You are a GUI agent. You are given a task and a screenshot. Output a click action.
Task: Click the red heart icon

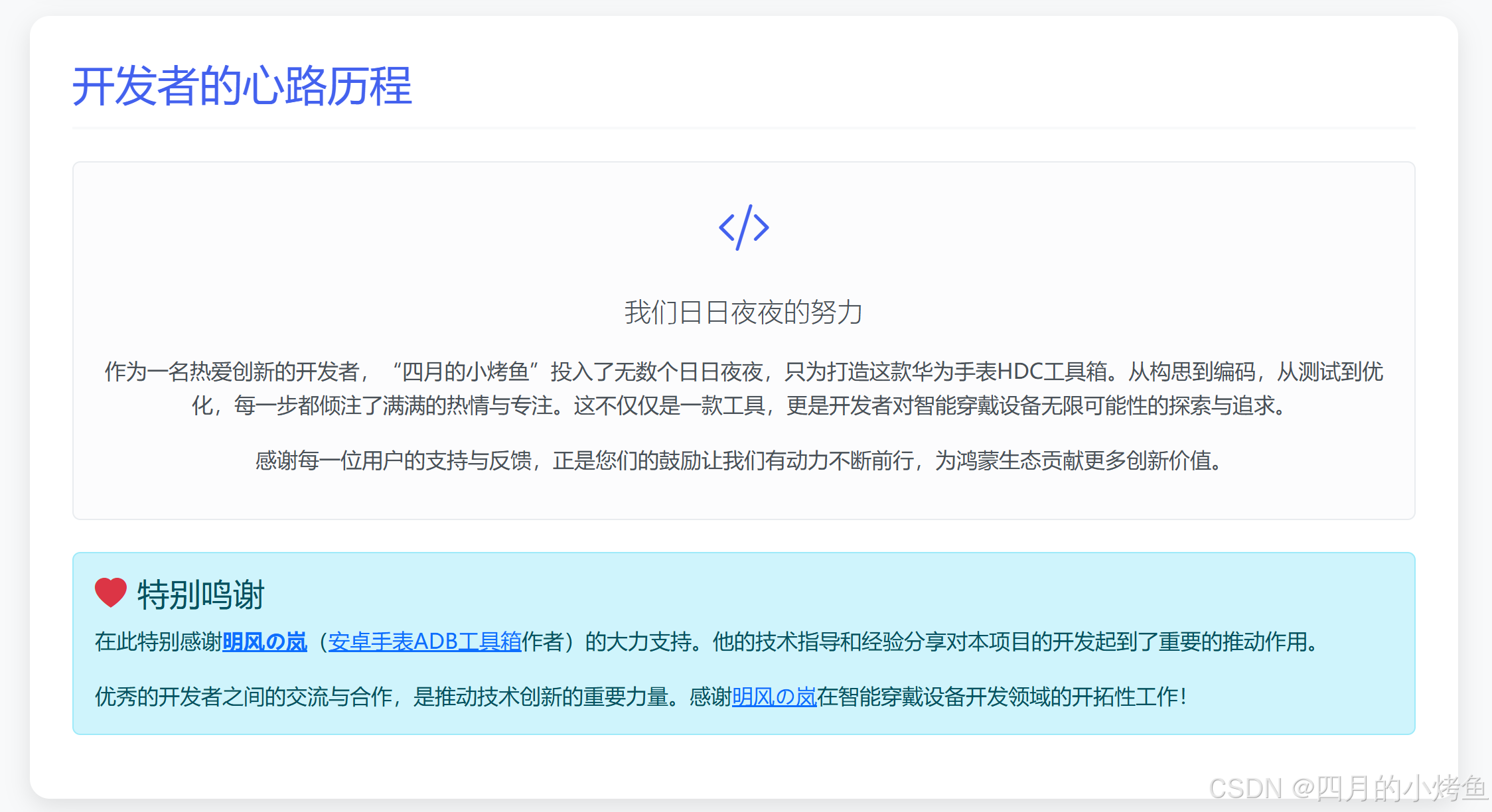click(110, 592)
